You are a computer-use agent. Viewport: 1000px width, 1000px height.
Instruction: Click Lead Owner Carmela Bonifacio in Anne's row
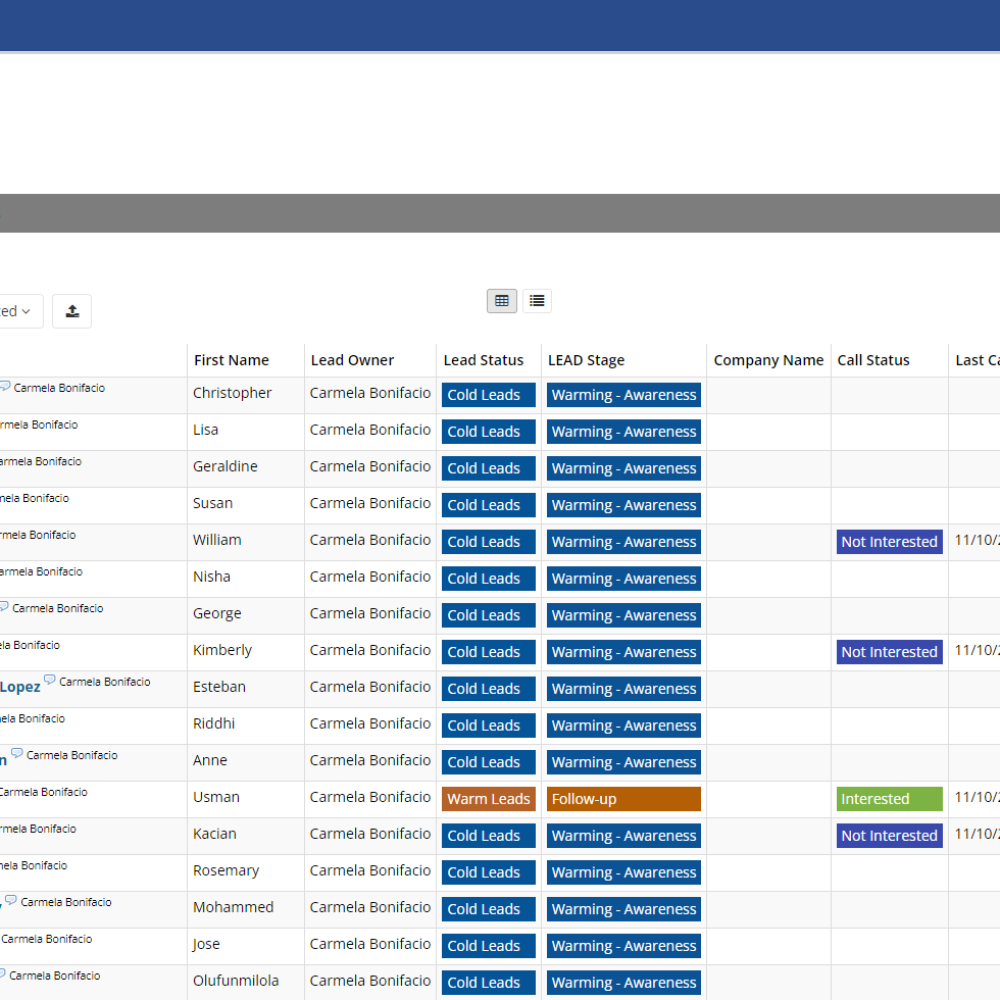point(370,760)
